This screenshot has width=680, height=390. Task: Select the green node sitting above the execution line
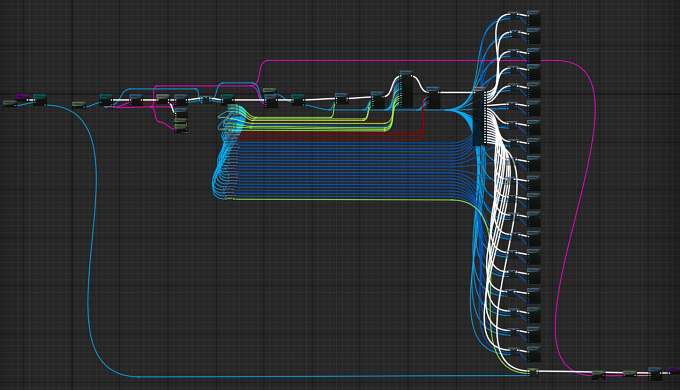pos(269,90)
